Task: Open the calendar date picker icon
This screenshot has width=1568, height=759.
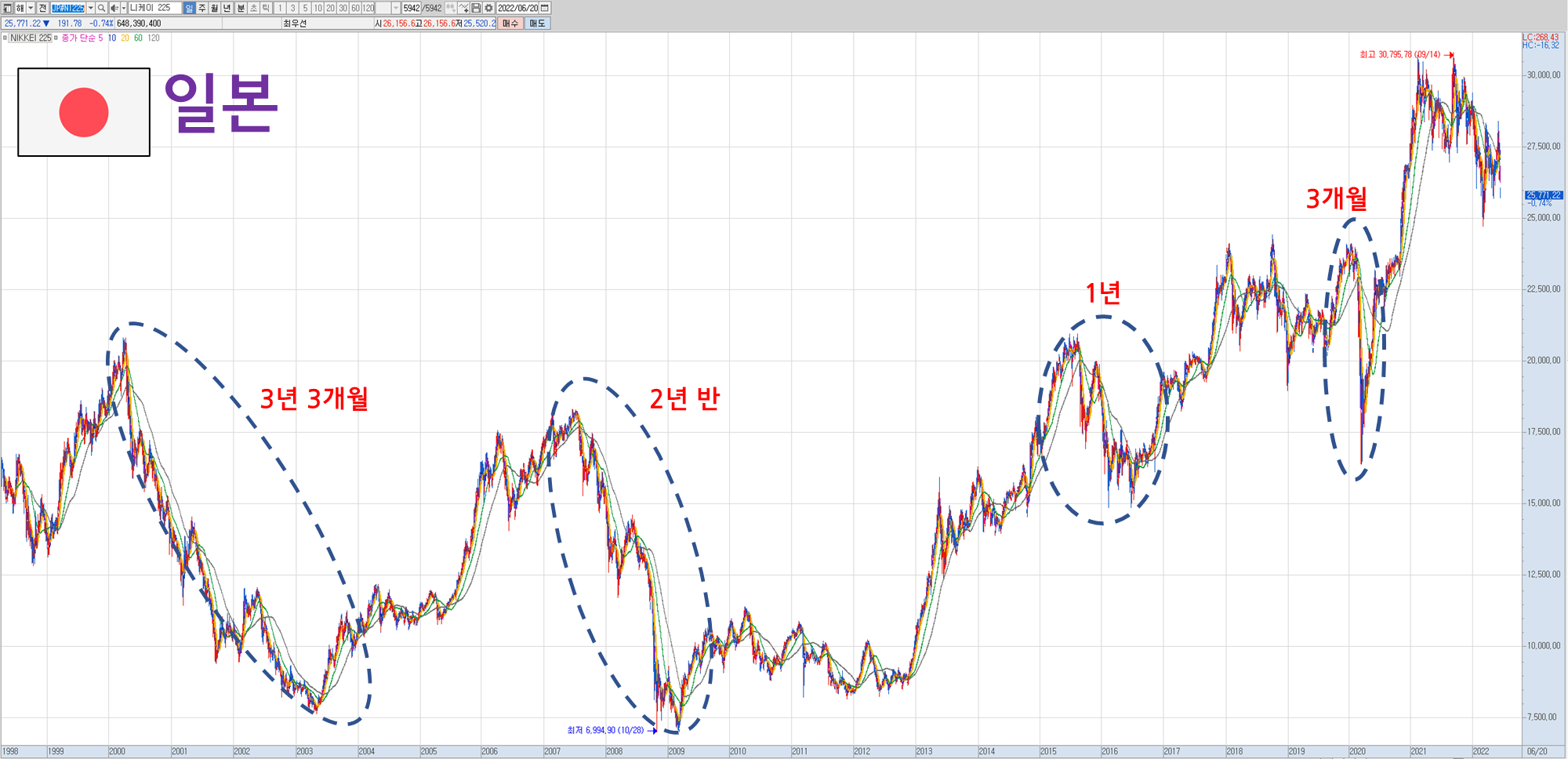Action: click(545, 8)
